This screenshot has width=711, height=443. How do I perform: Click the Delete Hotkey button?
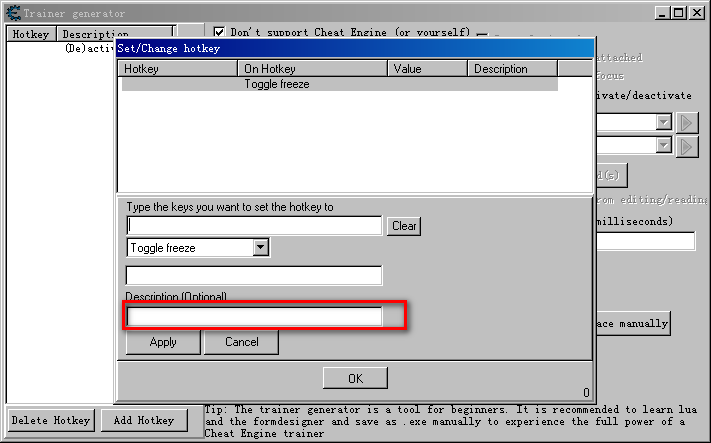pyautogui.click(x=51, y=420)
